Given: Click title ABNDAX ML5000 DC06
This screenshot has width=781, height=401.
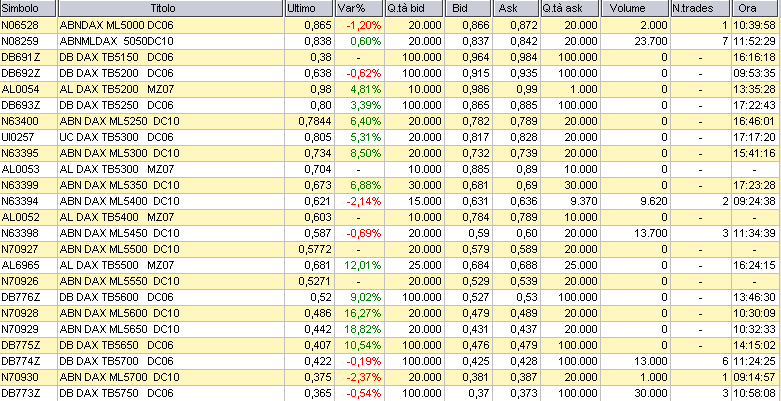Looking at the screenshot, I should [x=117, y=25].
